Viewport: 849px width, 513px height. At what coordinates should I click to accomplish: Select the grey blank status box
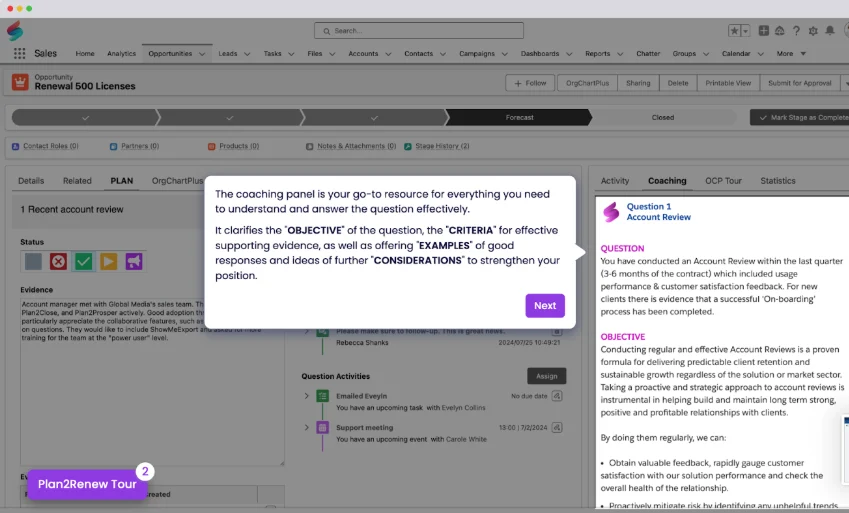(x=34, y=261)
